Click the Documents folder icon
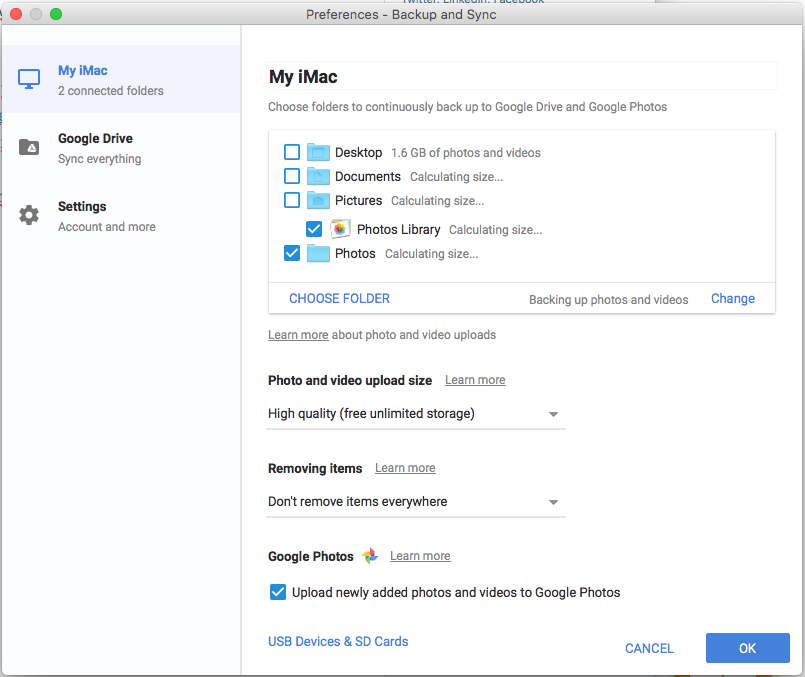 [318, 176]
